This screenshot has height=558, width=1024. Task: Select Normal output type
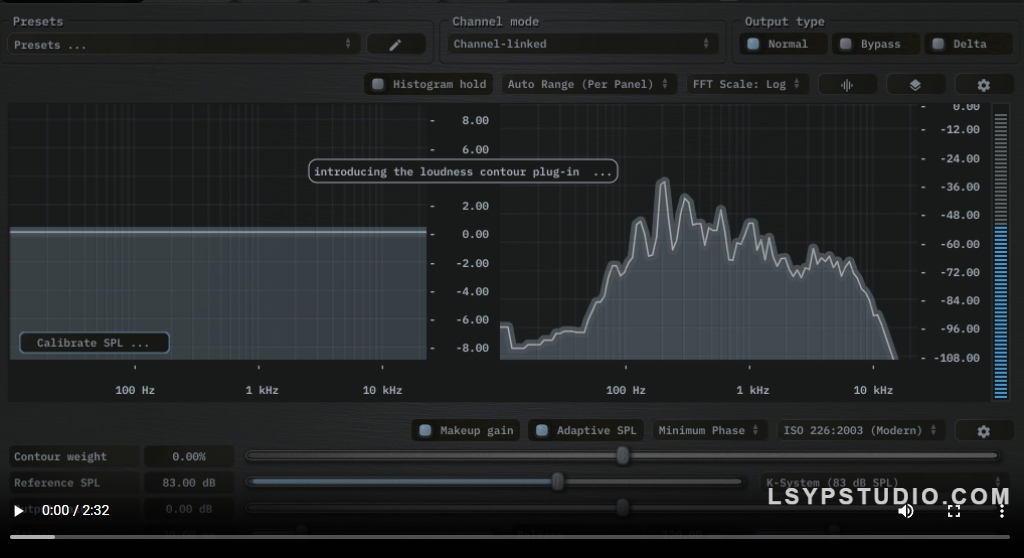click(x=782, y=44)
